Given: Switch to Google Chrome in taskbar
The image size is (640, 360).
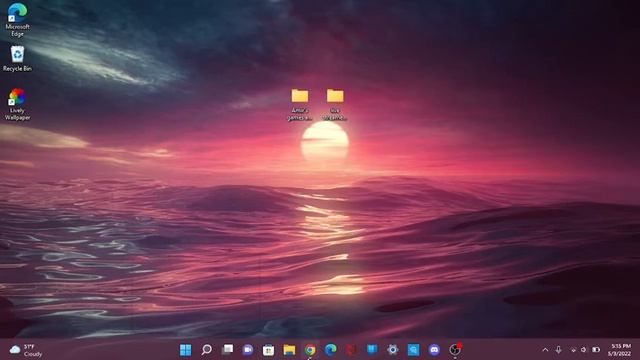Looking at the screenshot, I should pos(310,350).
